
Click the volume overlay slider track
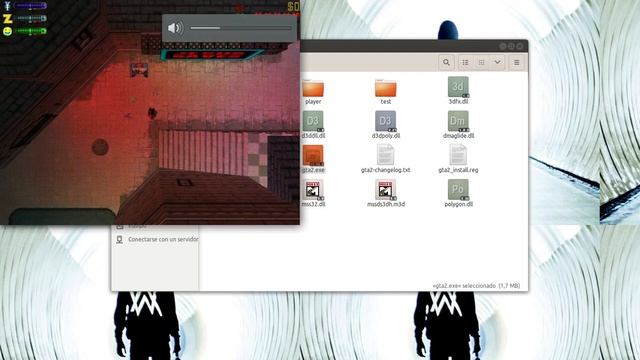[241, 28]
